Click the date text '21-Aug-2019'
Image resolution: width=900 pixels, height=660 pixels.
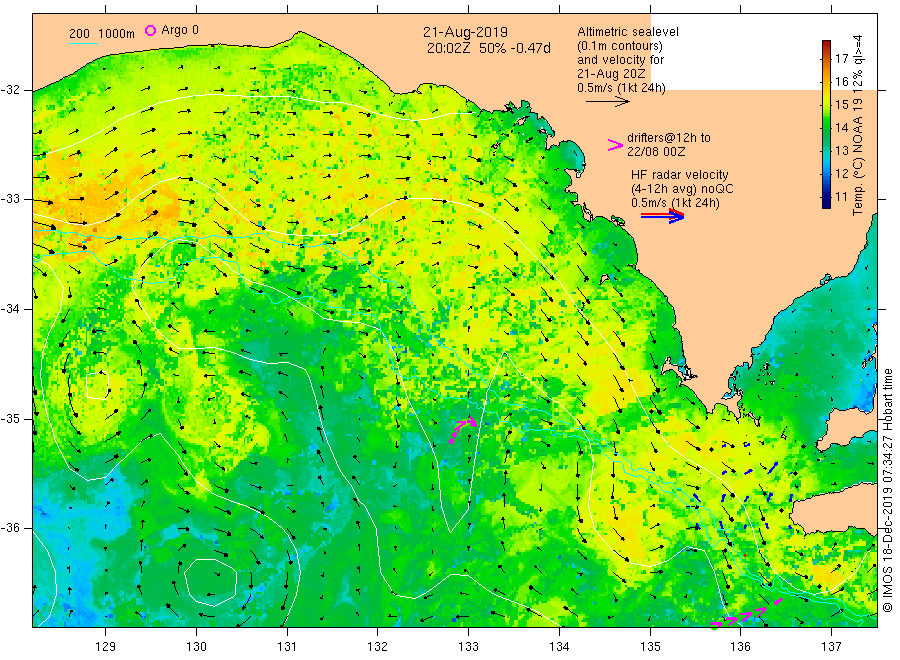pos(465,32)
